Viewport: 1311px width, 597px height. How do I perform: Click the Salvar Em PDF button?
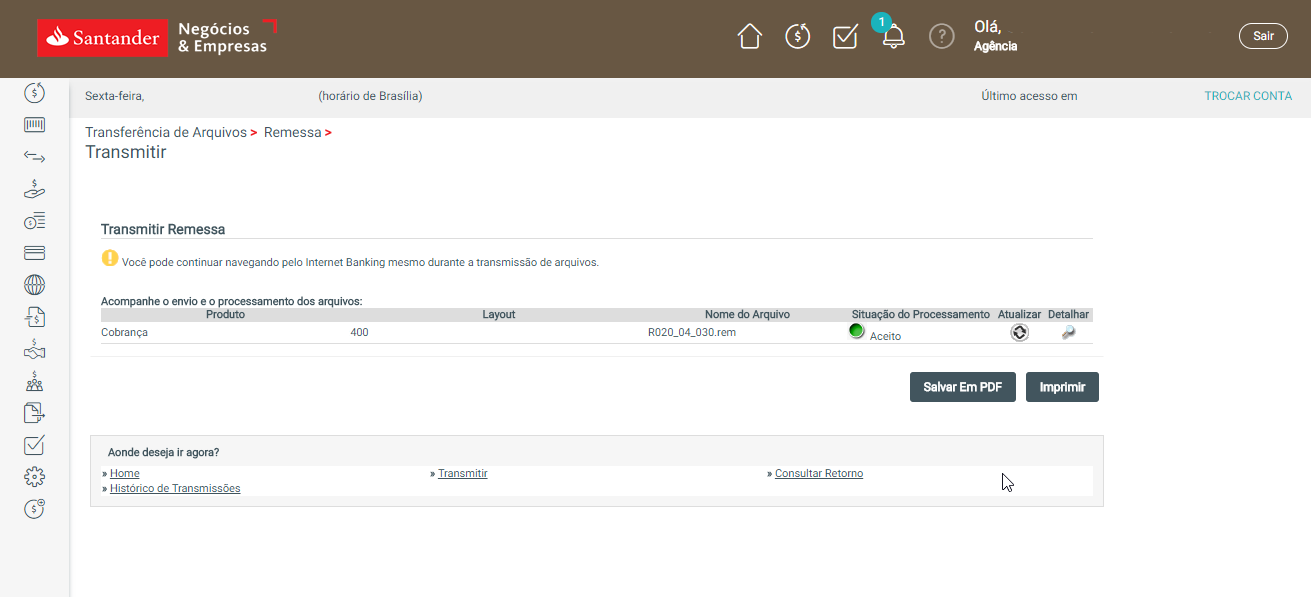(962, 387)
